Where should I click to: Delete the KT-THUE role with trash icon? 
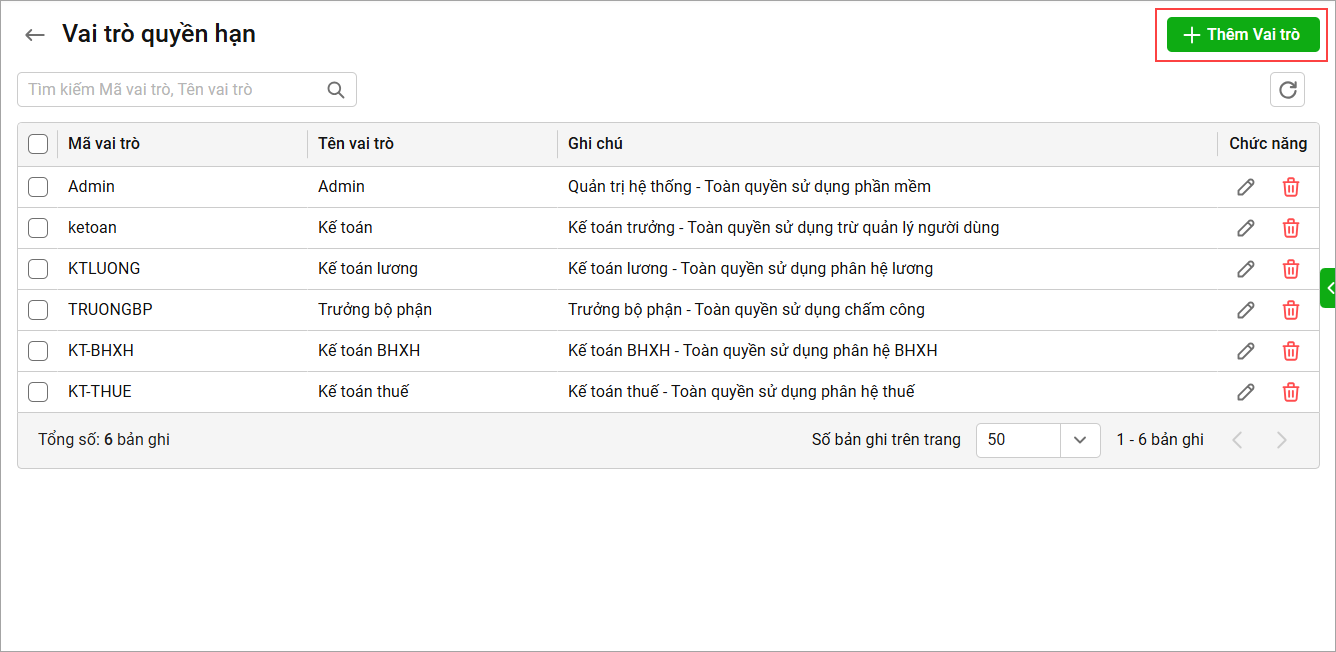tap(1291, 392)
